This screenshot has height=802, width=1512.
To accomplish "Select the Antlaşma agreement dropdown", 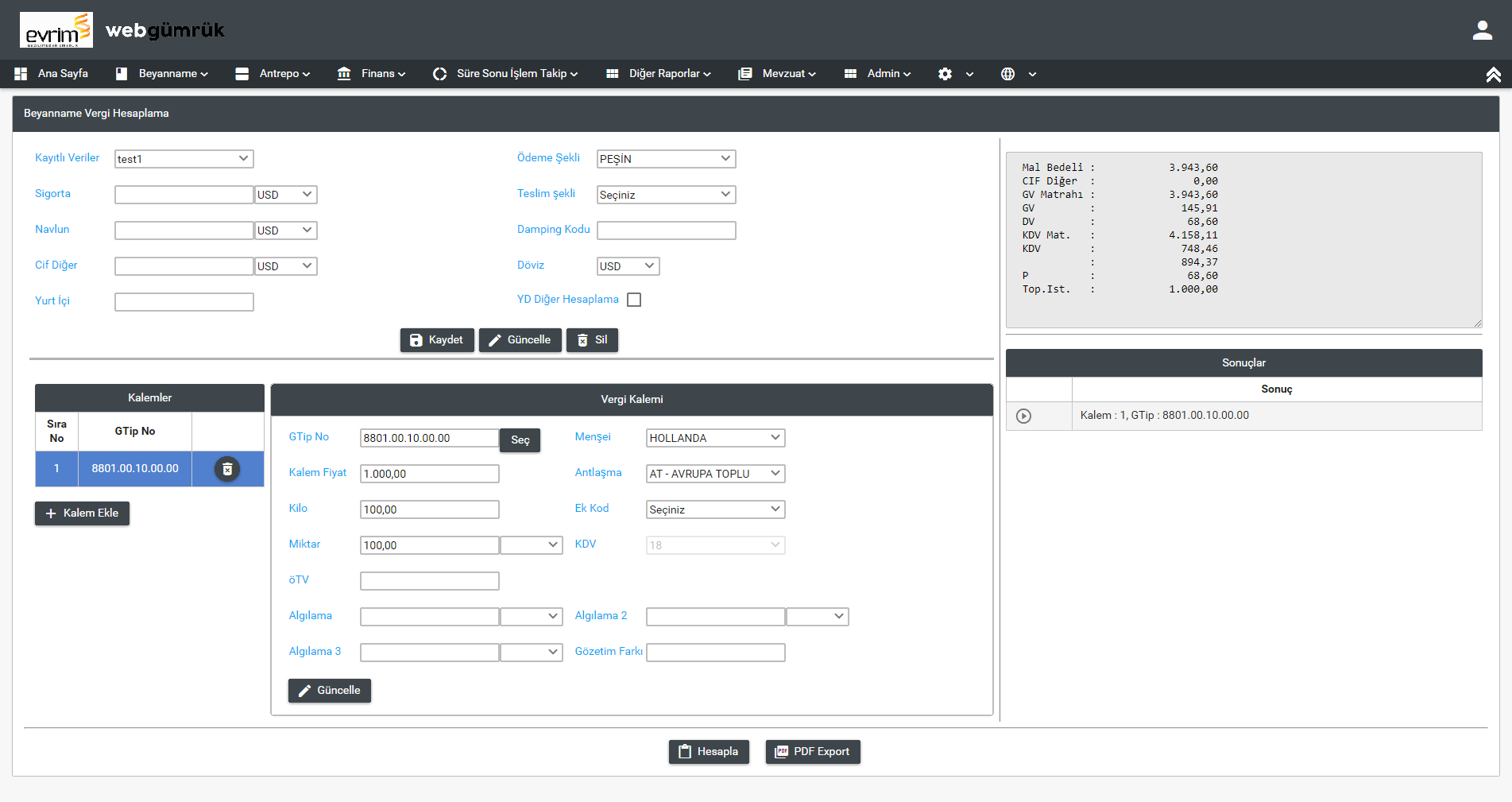I will [x=715, y=474].
